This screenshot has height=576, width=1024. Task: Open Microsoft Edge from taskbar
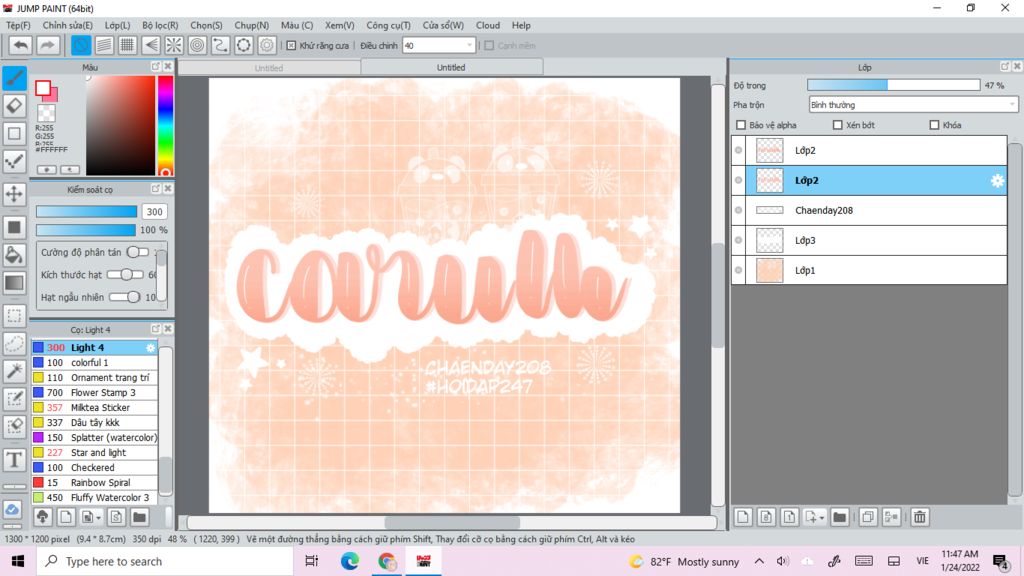pyautogui.click(x=349, y=562)
